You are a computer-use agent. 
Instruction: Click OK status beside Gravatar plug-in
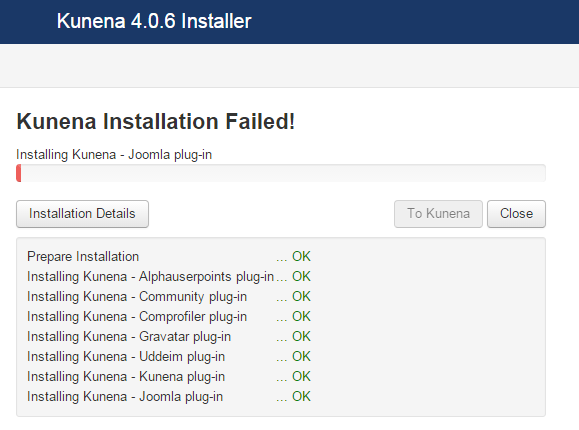[x=301, y=336]
